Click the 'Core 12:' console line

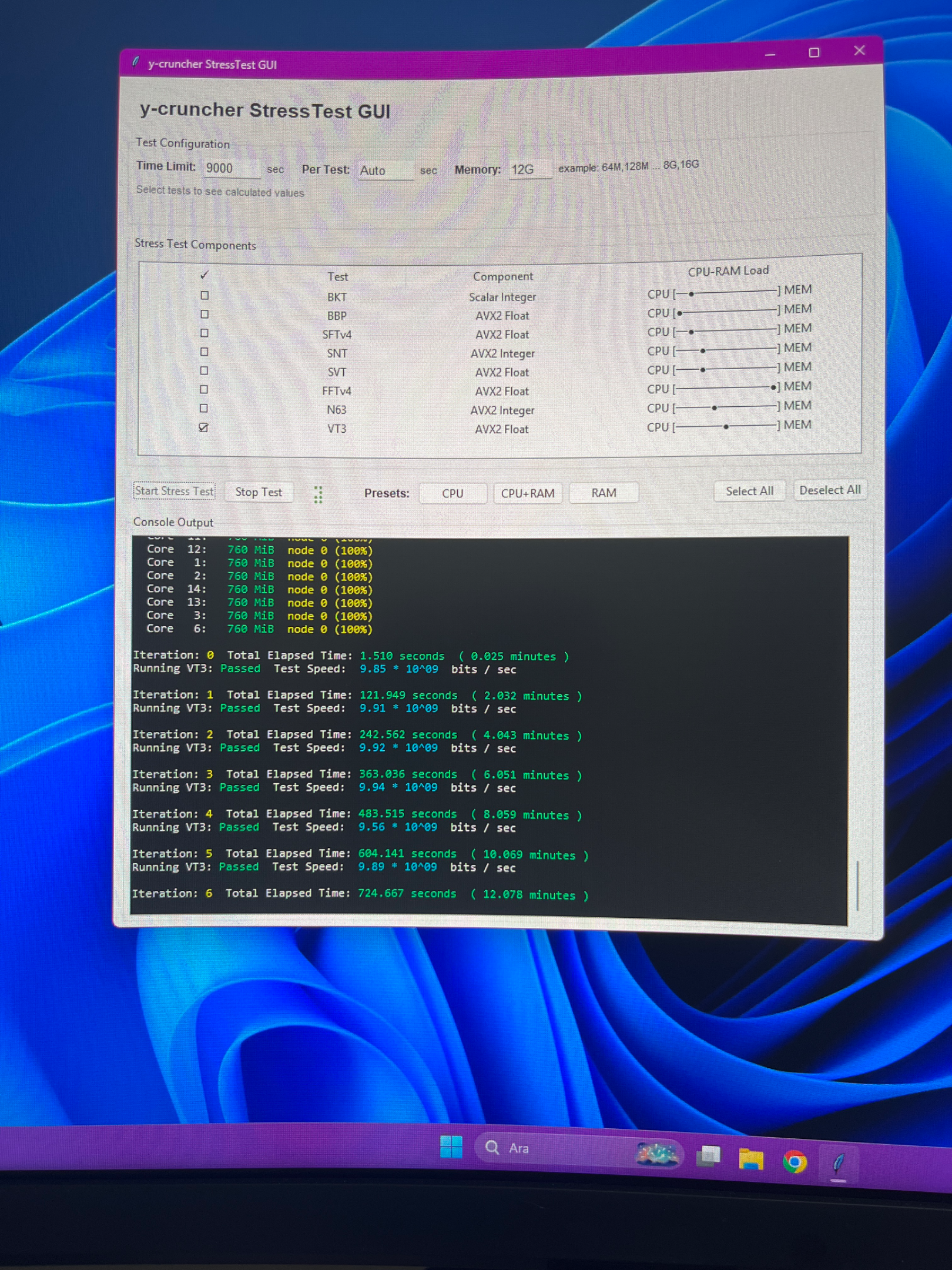tap(260, 550)
